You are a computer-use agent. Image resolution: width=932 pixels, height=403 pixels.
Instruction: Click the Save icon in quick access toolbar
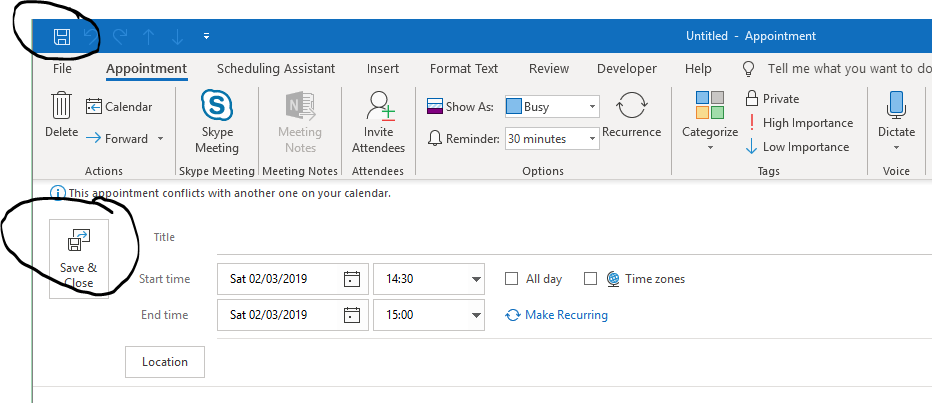tap(62, 37)
